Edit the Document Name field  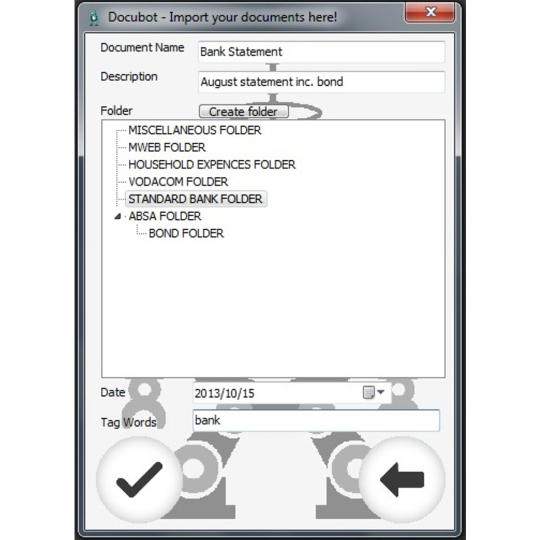pyautogui.click(x=321, y=52)
